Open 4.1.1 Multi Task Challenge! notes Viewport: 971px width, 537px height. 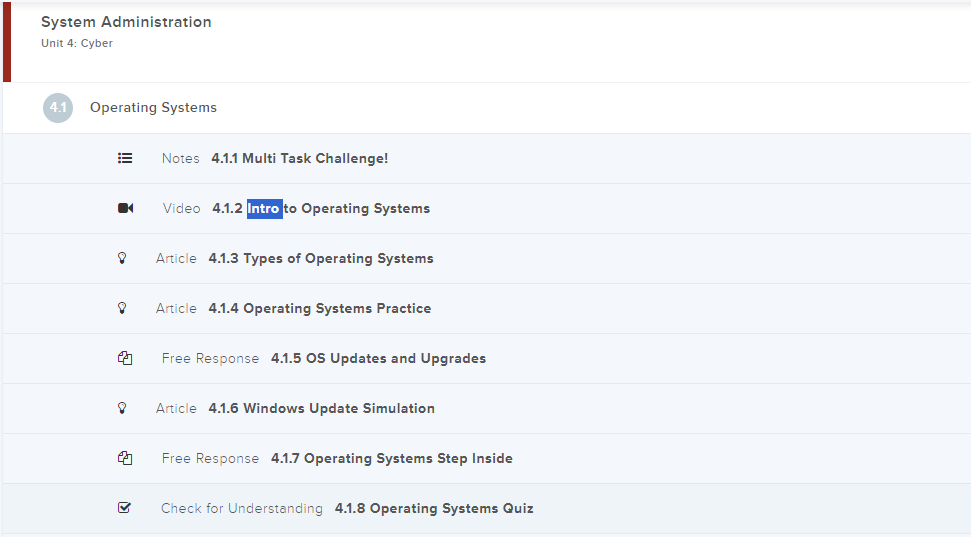299,158
